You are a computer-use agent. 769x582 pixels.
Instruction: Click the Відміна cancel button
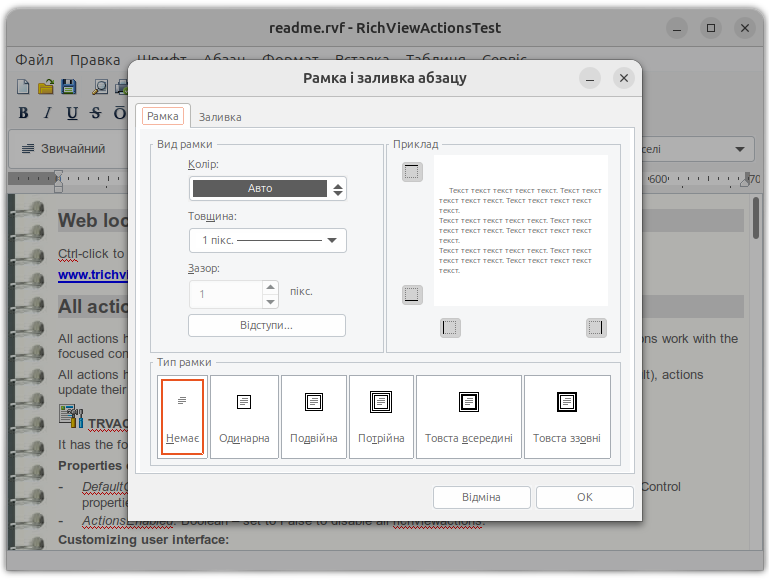[x=481, y=497]
